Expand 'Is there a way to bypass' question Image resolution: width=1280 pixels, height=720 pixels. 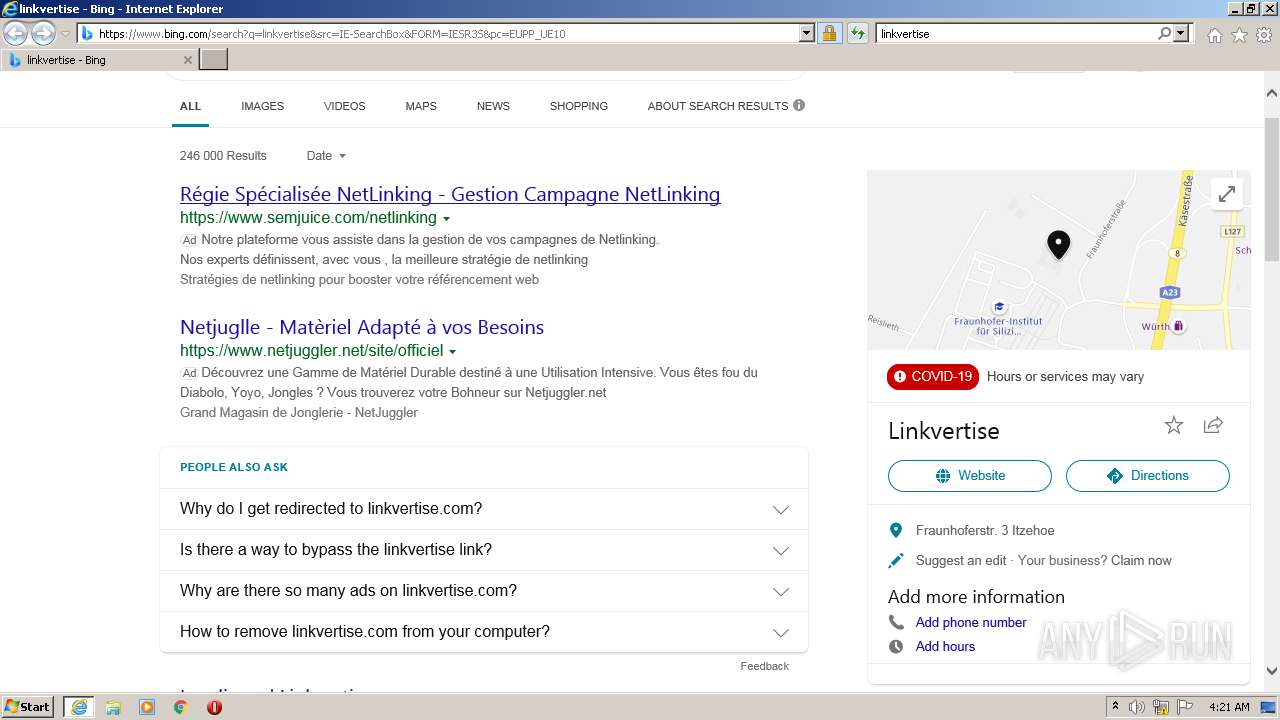point(484,550)
